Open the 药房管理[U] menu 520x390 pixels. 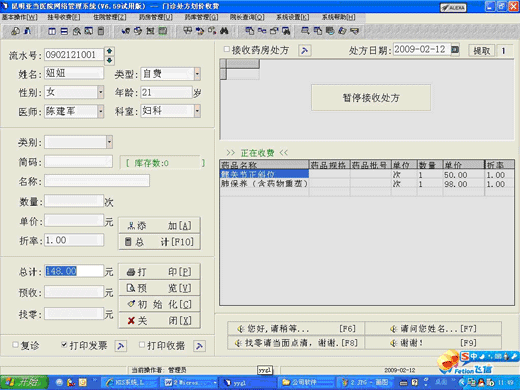coord(156,17)
